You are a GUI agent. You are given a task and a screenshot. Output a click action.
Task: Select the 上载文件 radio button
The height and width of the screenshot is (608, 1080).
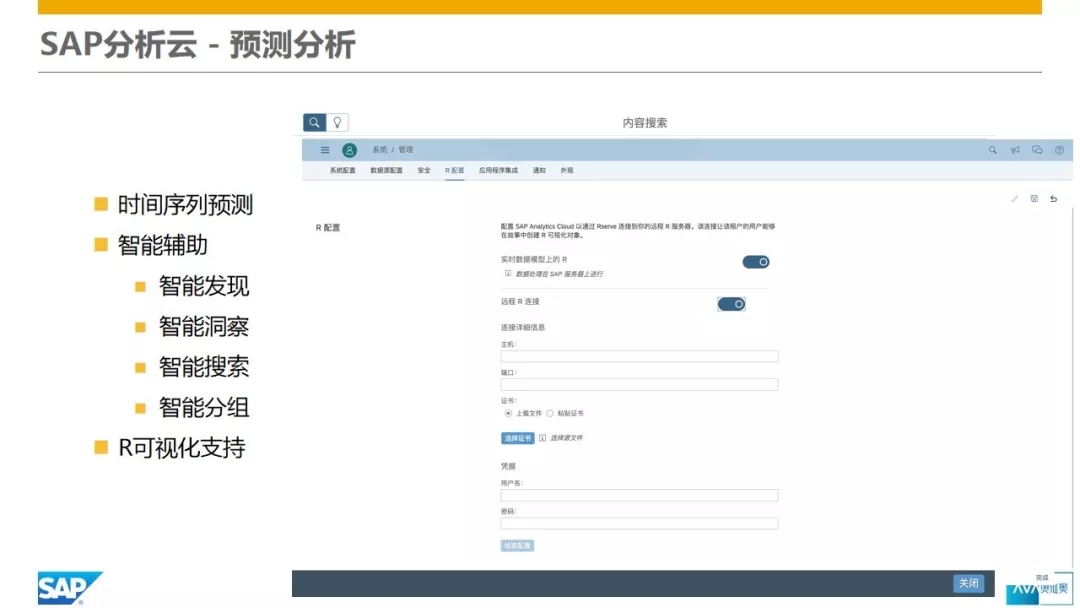click(508, 414)
